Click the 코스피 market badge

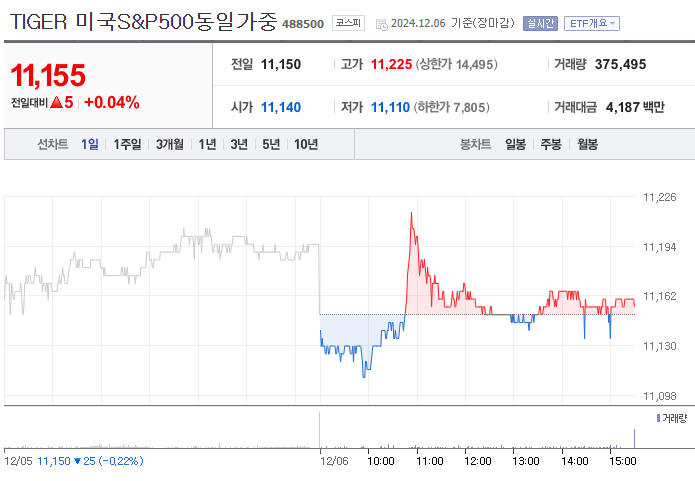click(x=348, y=23)
